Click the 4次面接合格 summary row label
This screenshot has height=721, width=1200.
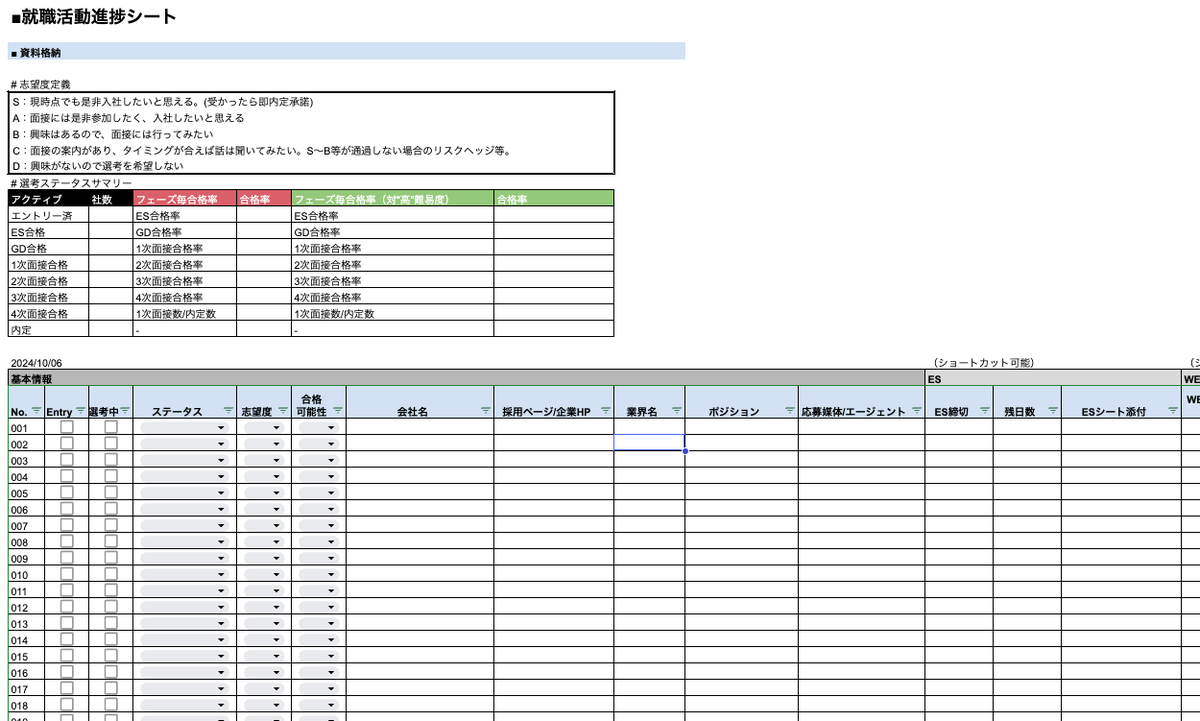[x=48, y=313]
